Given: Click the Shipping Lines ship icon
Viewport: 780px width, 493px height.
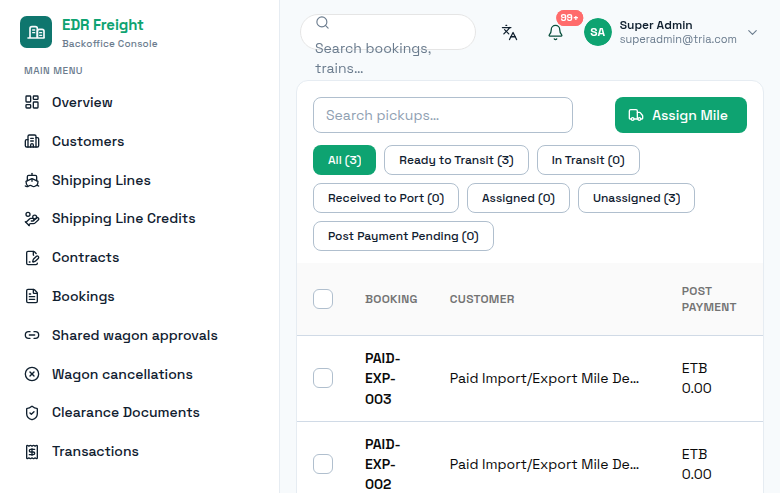Looking at the screenshot, I should coord(32,180).
